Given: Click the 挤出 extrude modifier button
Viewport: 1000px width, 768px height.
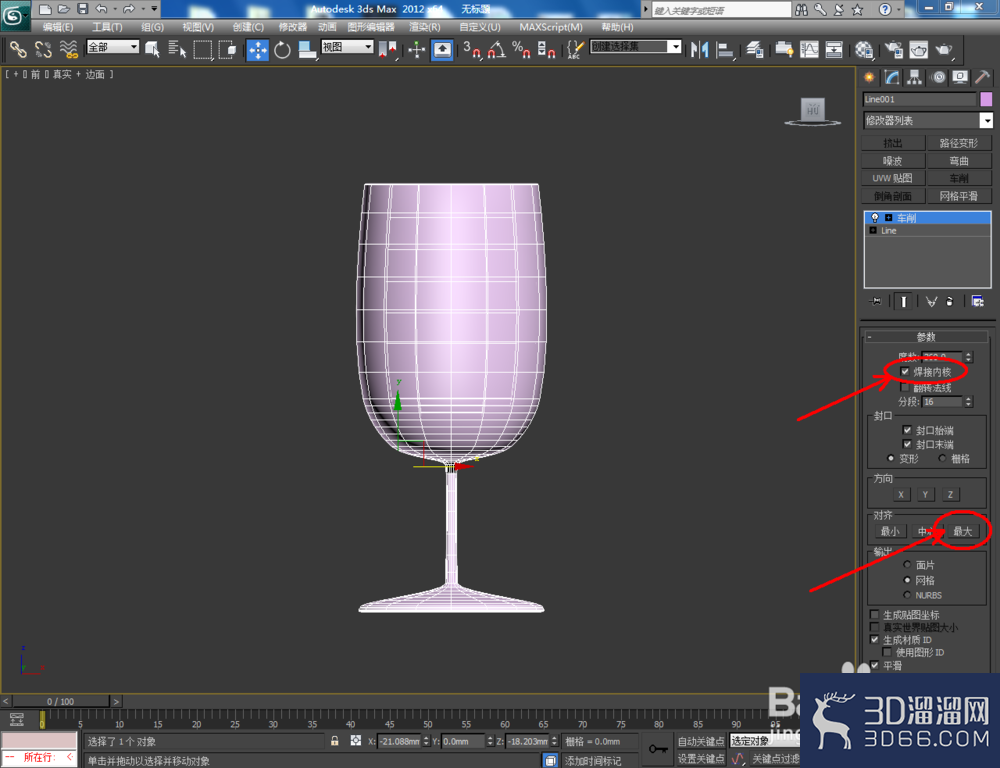Looking at the screenshot, I should tap(893, 143).
